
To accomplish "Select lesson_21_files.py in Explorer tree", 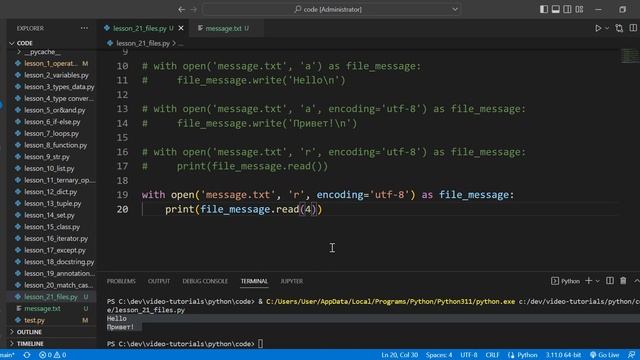I will pyautogui.click(x=51, y=297).
